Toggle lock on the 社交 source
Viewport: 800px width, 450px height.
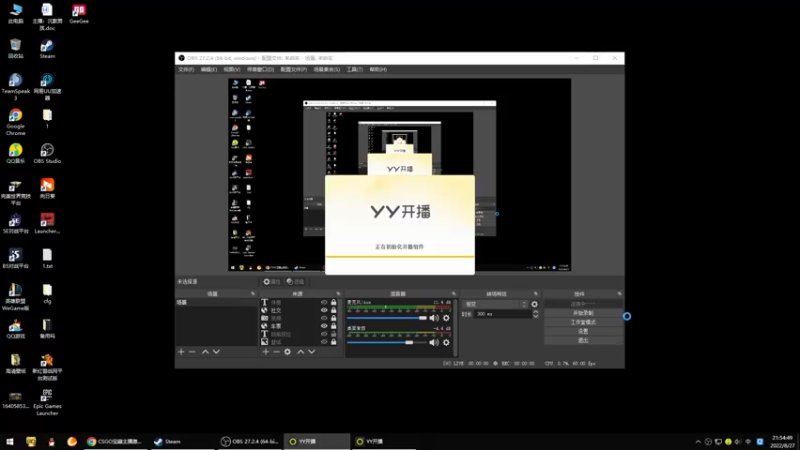tap(334, 310)
